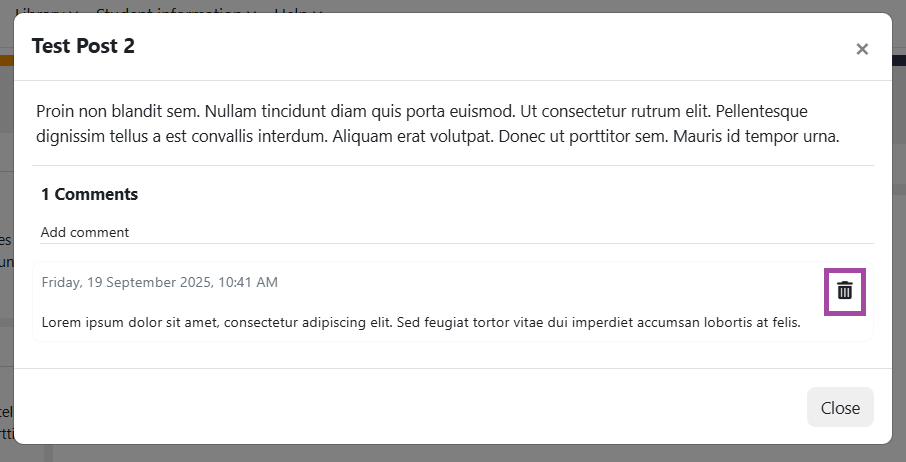Dismiss the dialog with the X icon
The height and width of the screenshot is (462, 906).
pos(862,49)
